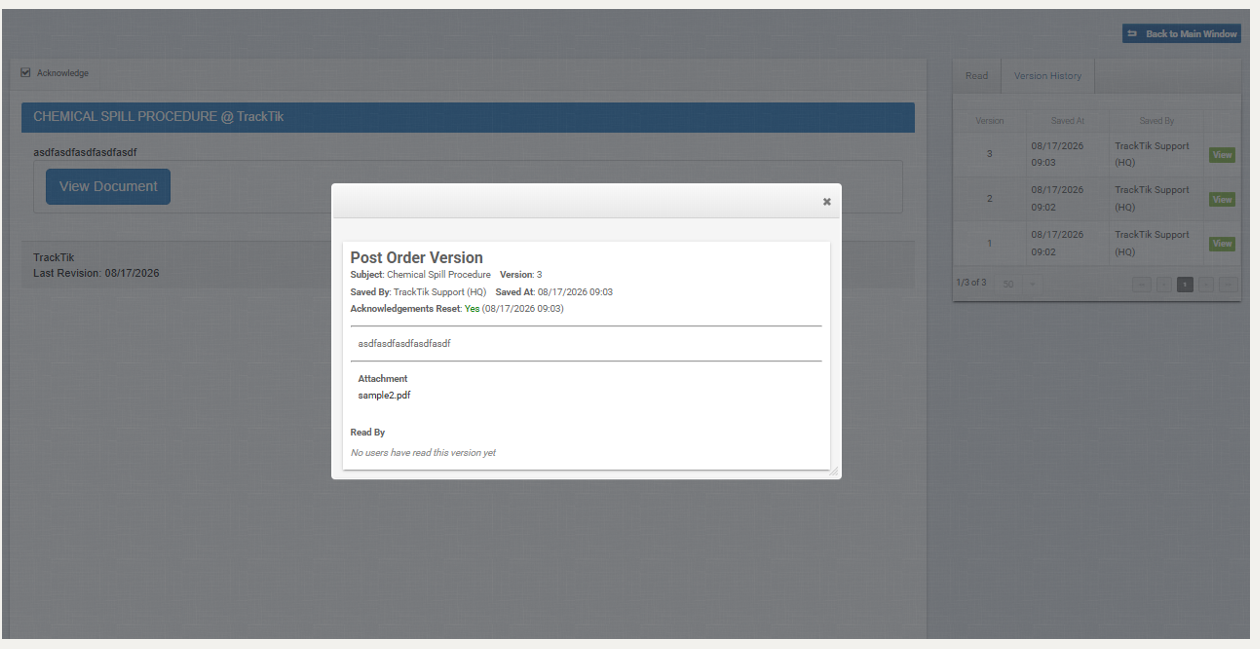Image resolution: width=1260 pixels, height=649 pixels.
Task: Toggle the Acknowledge checkbox
Action: click(x=26, y=72)
